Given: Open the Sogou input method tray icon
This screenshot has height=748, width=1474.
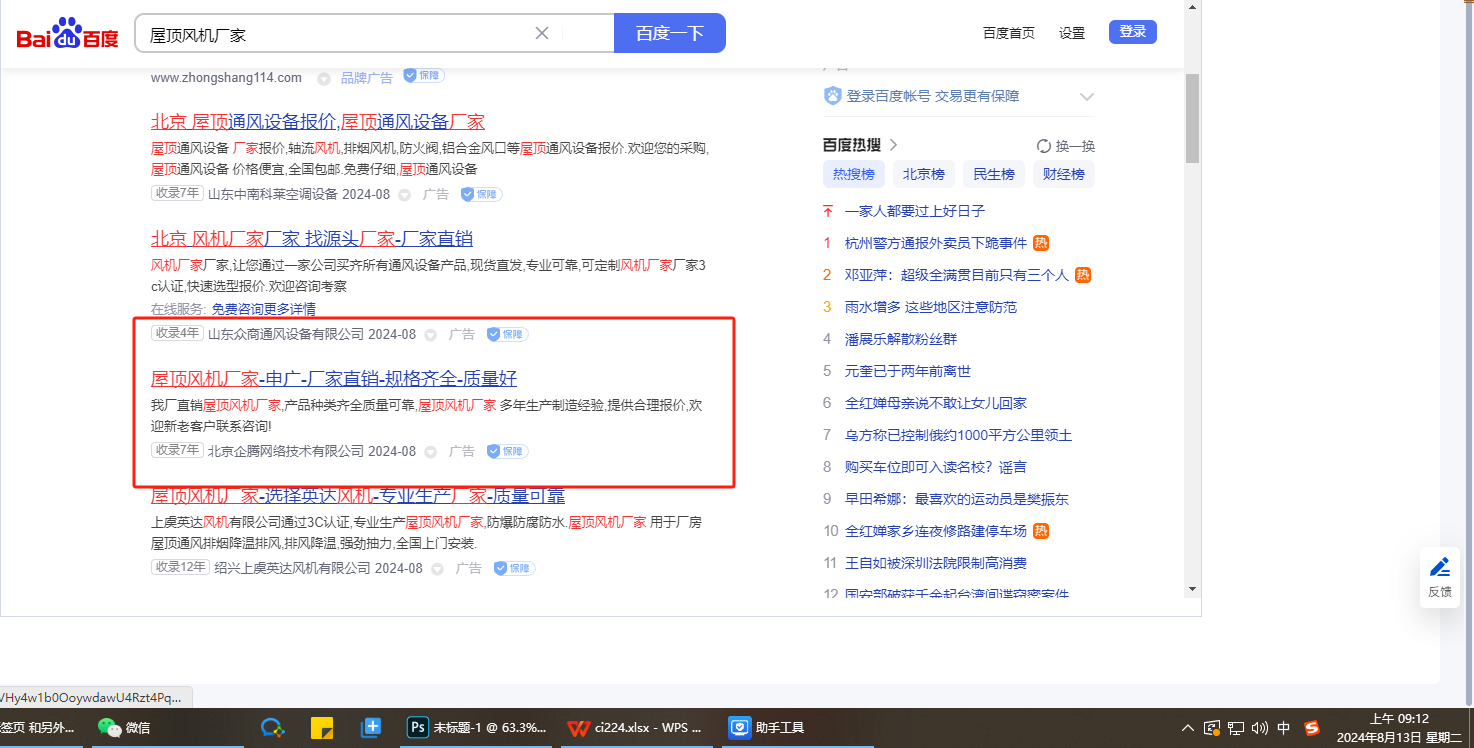Looking at the screenshot, I should (1312, 728).
